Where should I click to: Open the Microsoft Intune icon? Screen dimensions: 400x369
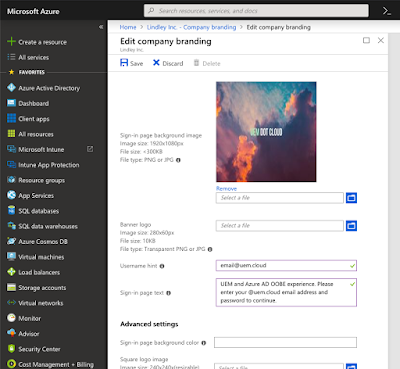(11, 149)
